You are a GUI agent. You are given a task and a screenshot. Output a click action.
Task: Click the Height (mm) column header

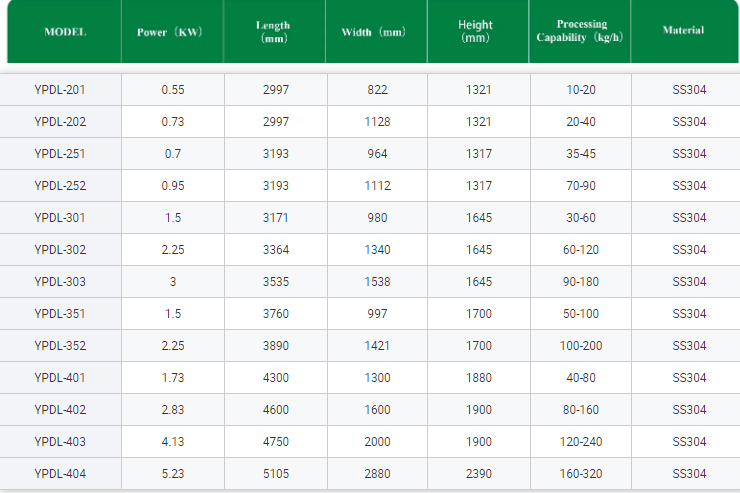pos(478,32)
